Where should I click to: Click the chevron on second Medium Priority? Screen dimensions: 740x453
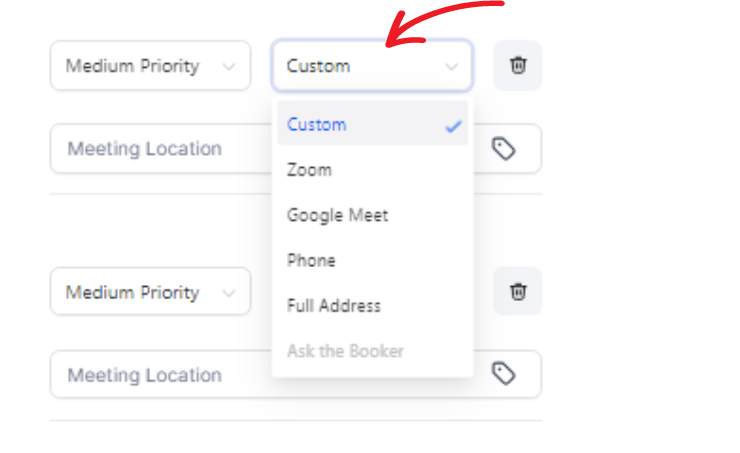(x=229, y=293)
